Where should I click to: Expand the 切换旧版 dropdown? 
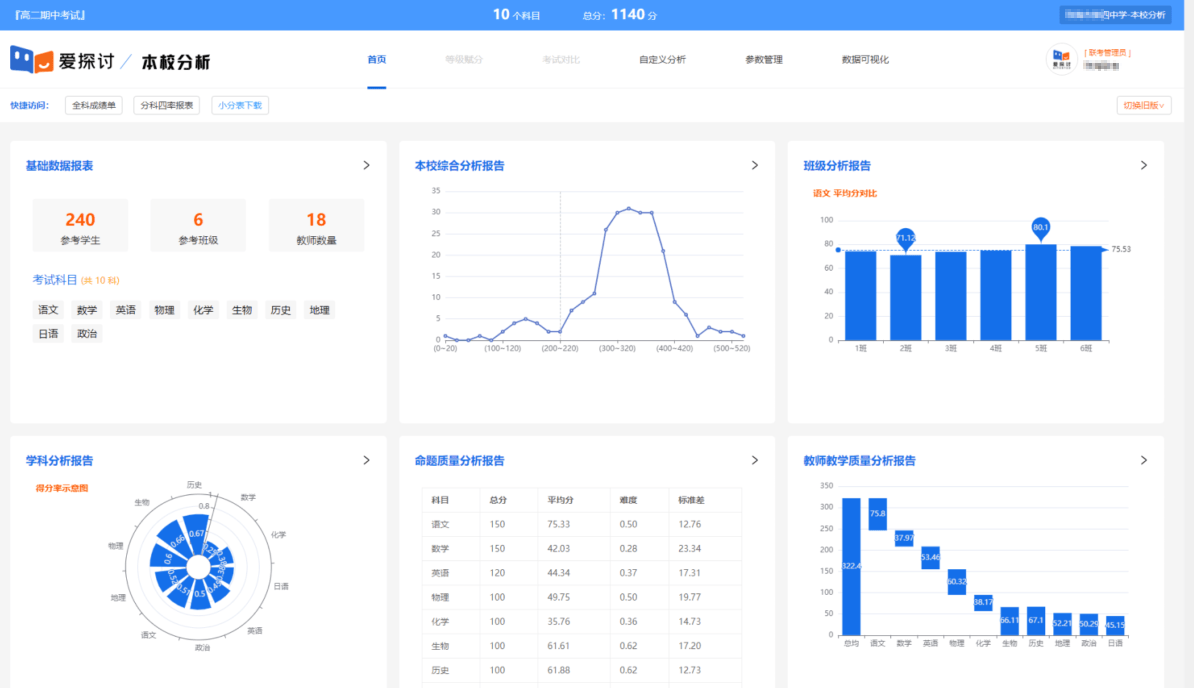[x=1144, y=105]
